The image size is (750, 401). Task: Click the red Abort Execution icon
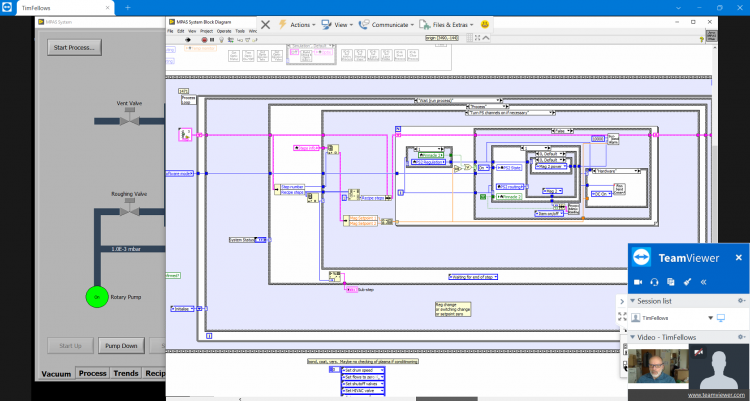205,40
